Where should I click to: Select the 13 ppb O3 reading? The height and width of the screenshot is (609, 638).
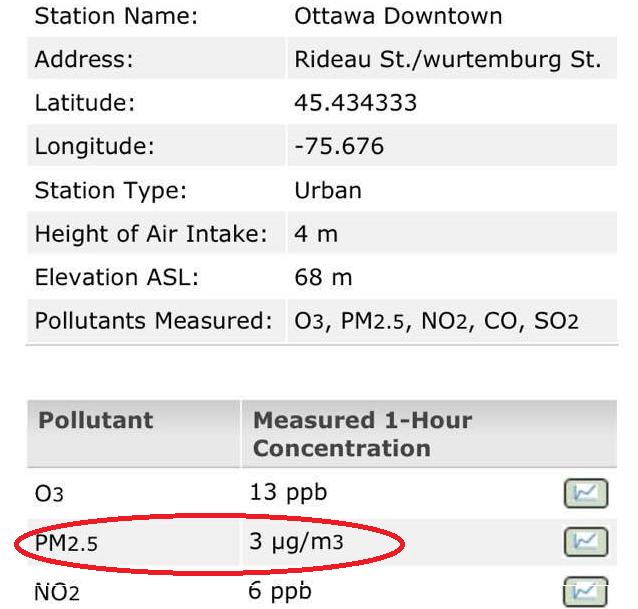288,492
